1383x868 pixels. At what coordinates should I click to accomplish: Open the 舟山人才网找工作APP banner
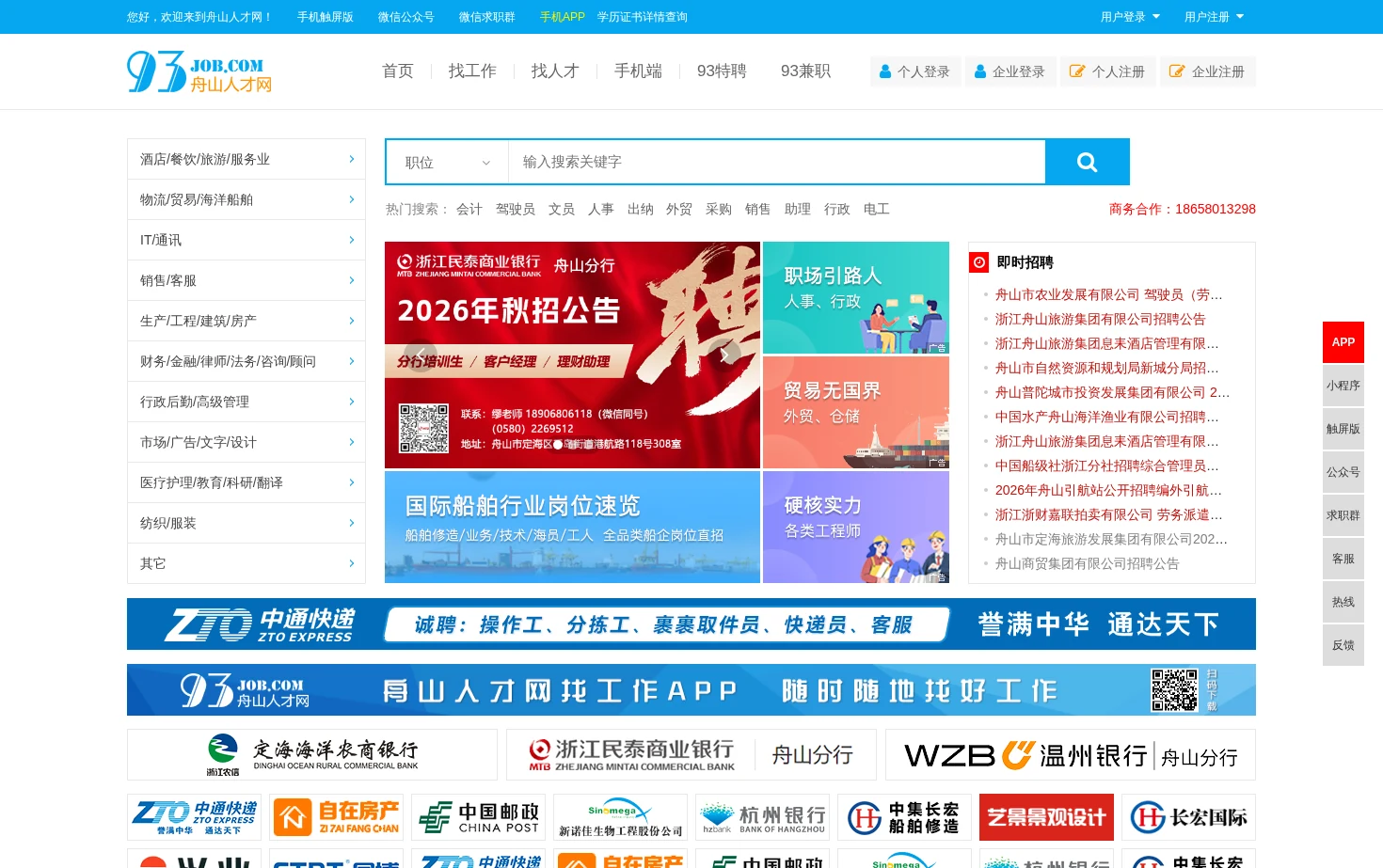(x=691, y=689)
